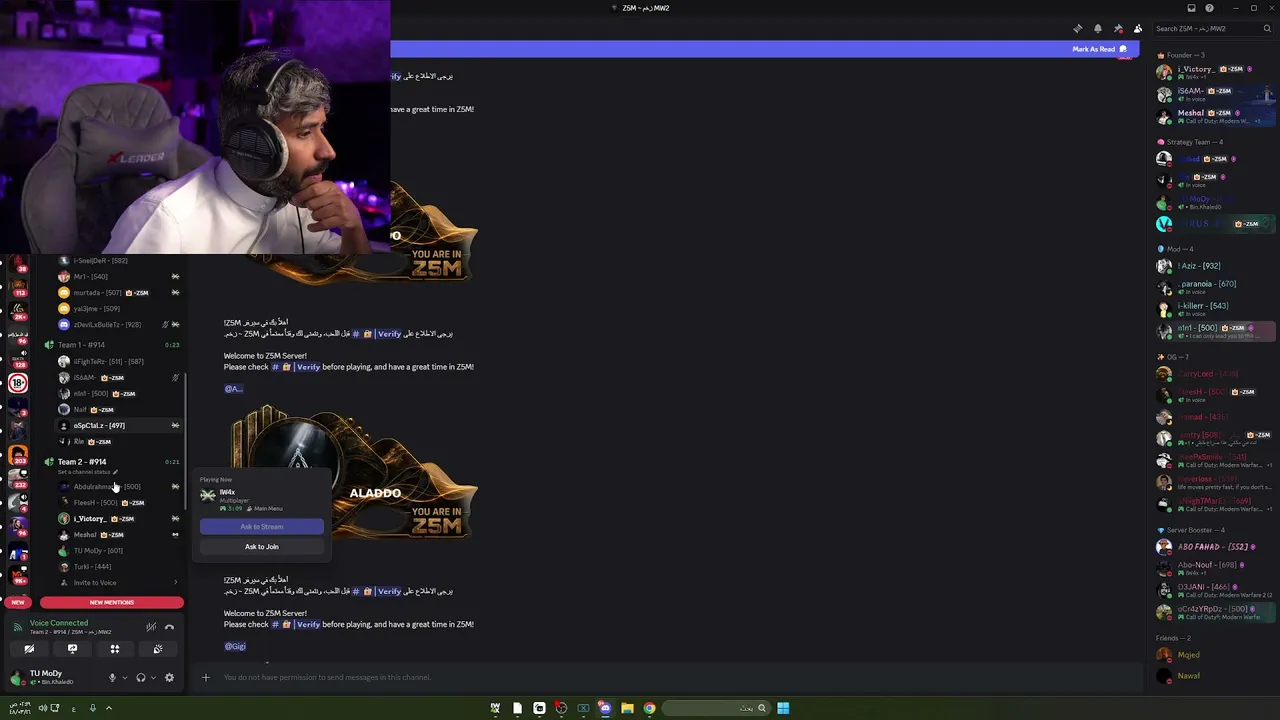The image size is (1280, 720).
Task: Click the Ask to Join button
Action: pyautogui.click(x=262, y=547)
